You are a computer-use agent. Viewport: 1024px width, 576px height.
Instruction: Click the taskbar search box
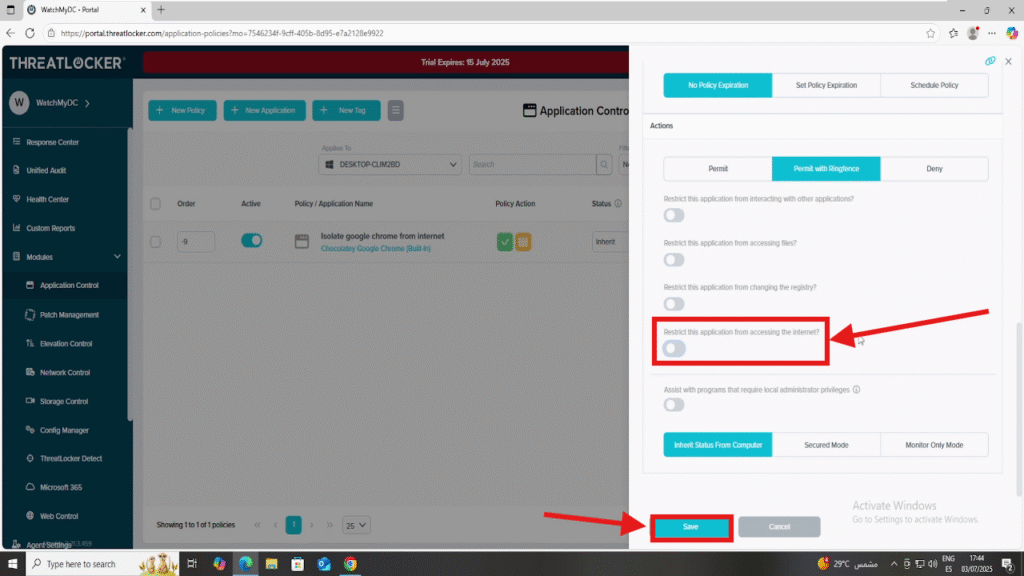coord(103,564)
